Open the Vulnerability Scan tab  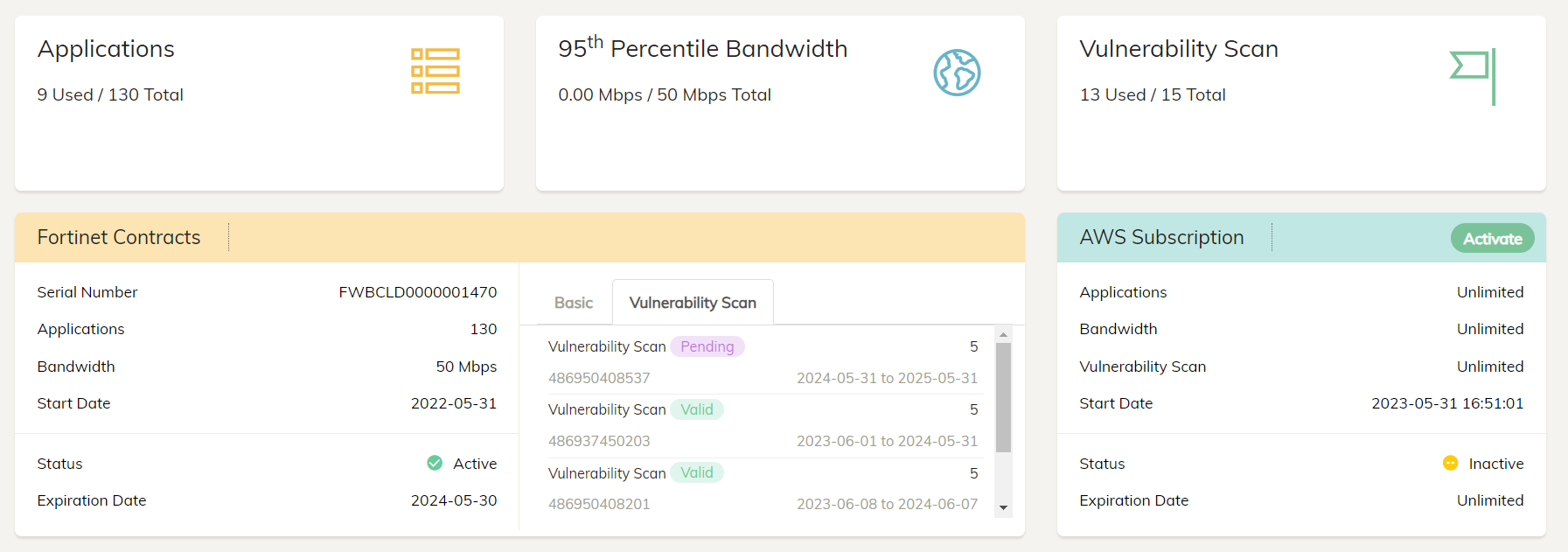pos(693,302)
